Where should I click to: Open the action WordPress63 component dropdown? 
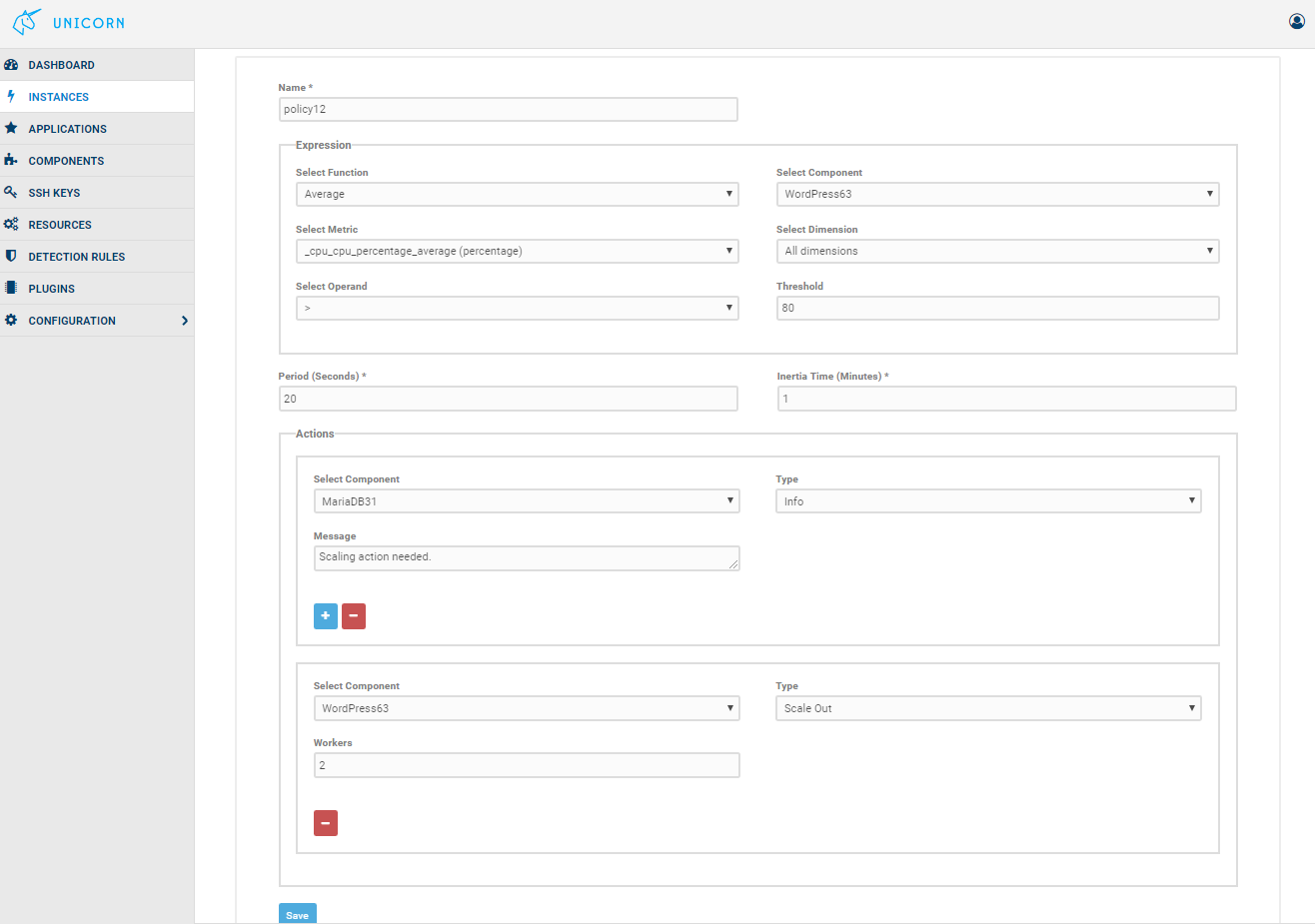click(x=527, y=708)
